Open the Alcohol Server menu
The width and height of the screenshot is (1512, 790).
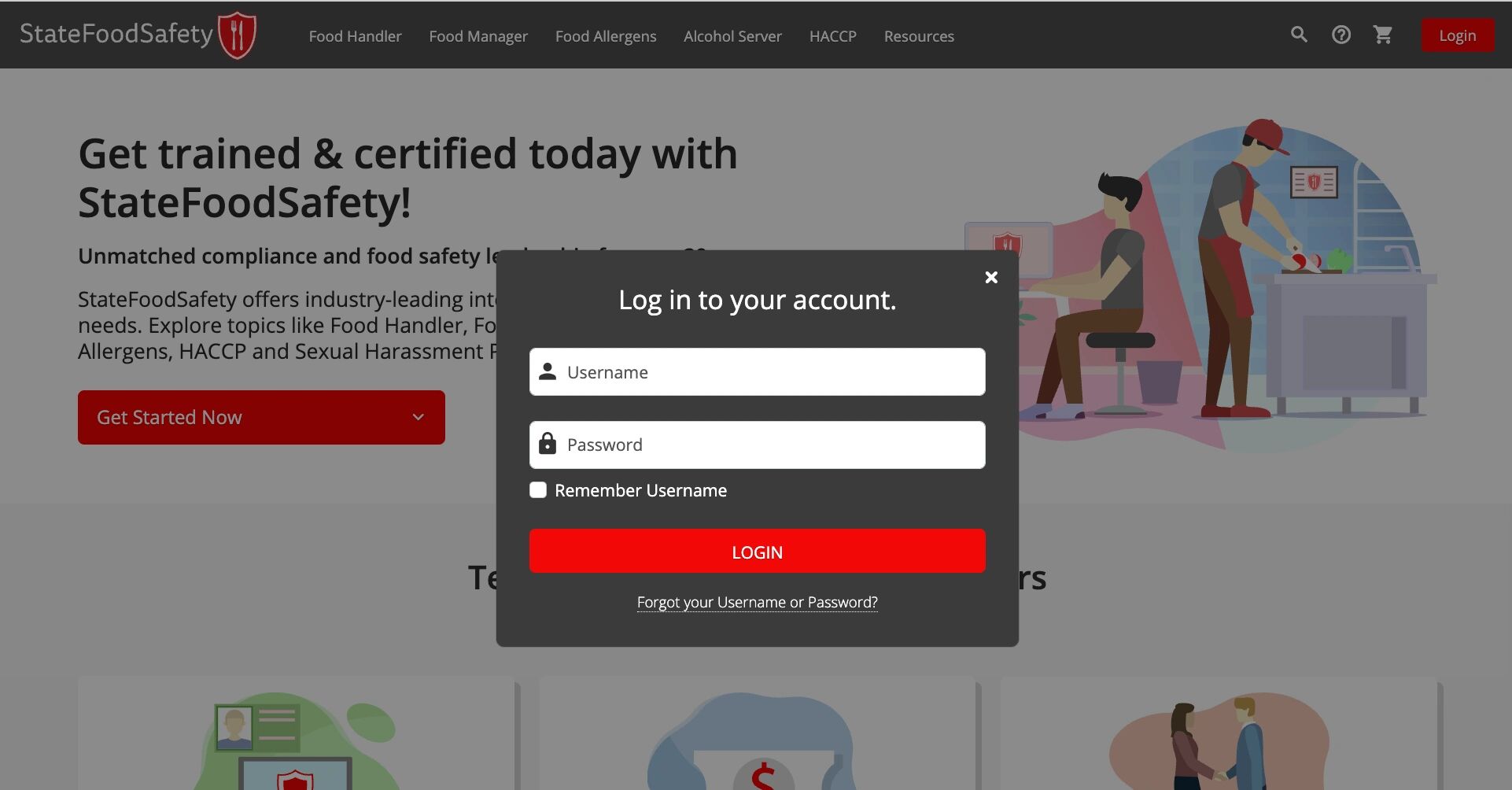pyautogui.click(x=732, y=36)
